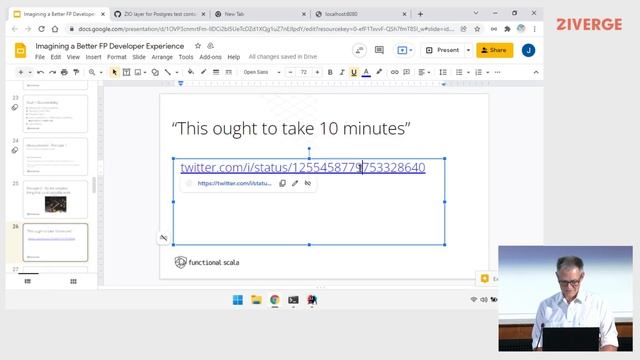The width and height of the screenshot is (640, 360).
Task: Select the line tool
Action: point(167,72)
